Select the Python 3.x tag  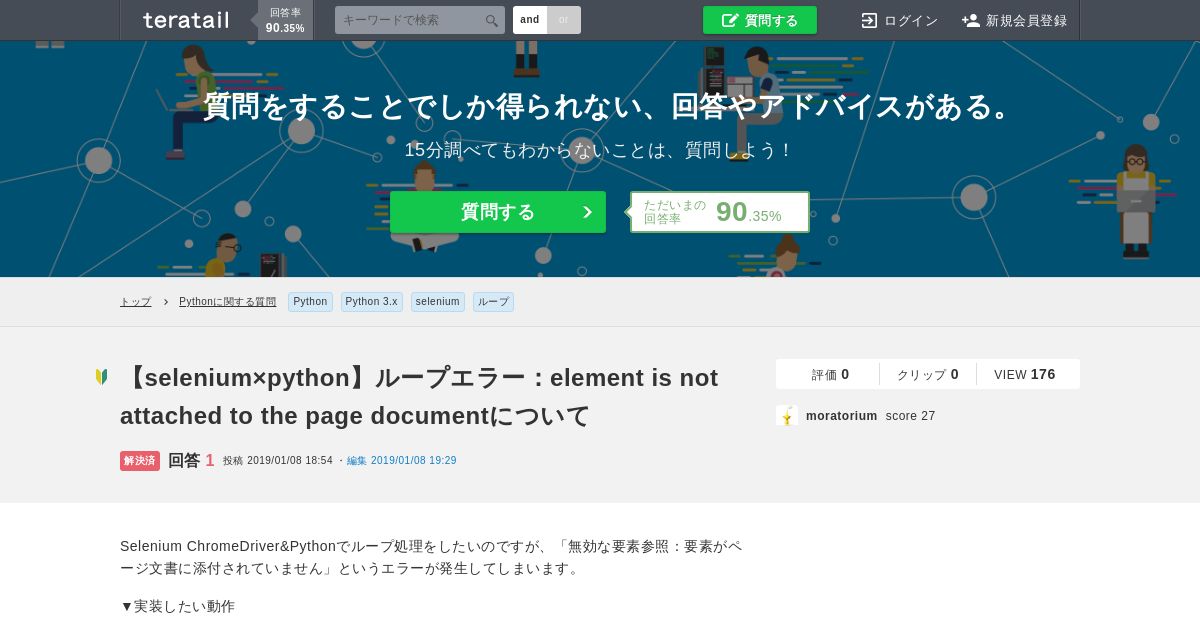[x=372, y=302]
